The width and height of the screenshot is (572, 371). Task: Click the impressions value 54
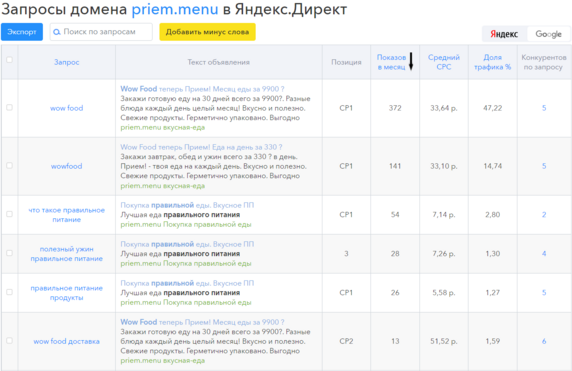(x=395, y=215)
